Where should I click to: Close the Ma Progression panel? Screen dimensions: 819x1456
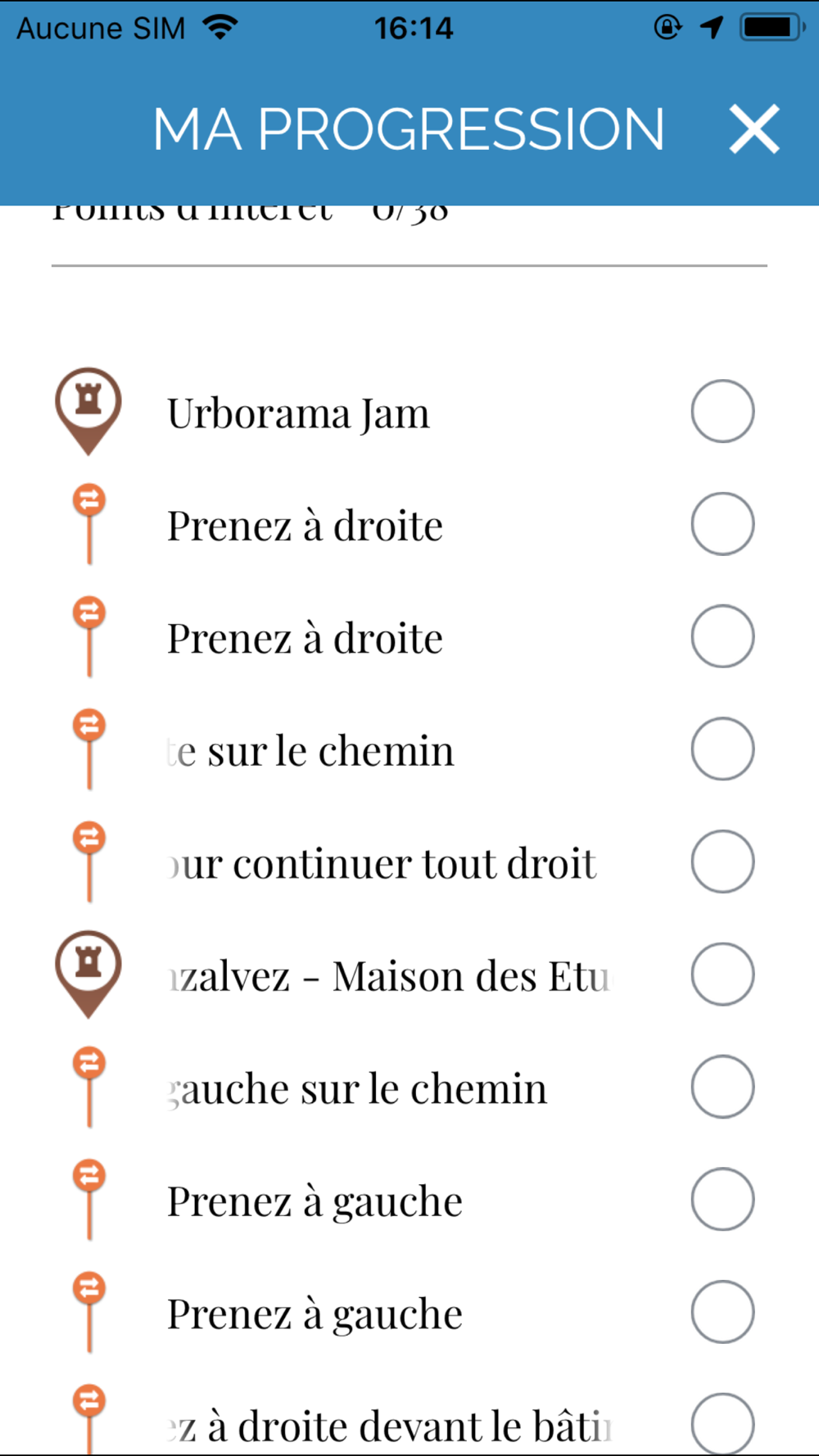coord(753,129)
